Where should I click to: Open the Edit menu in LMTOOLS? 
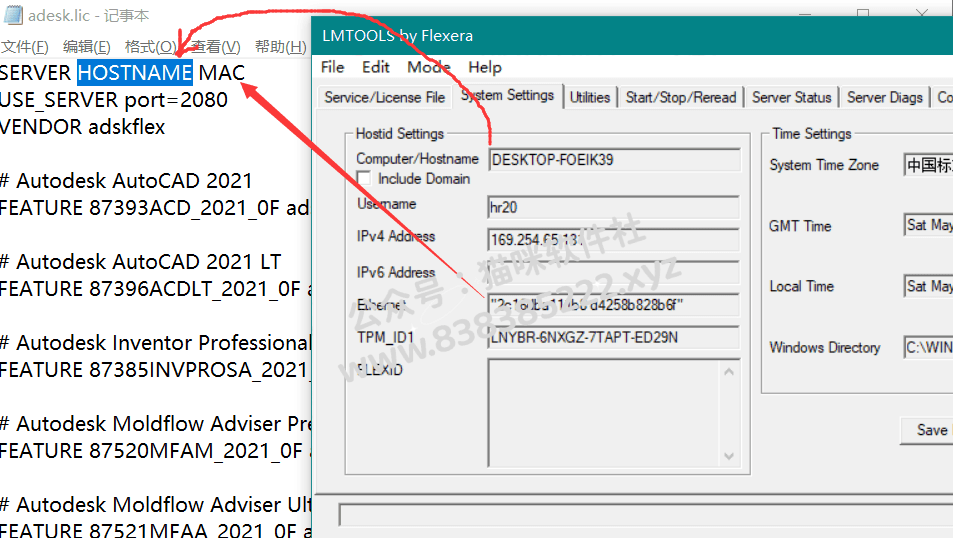(376, 67)
